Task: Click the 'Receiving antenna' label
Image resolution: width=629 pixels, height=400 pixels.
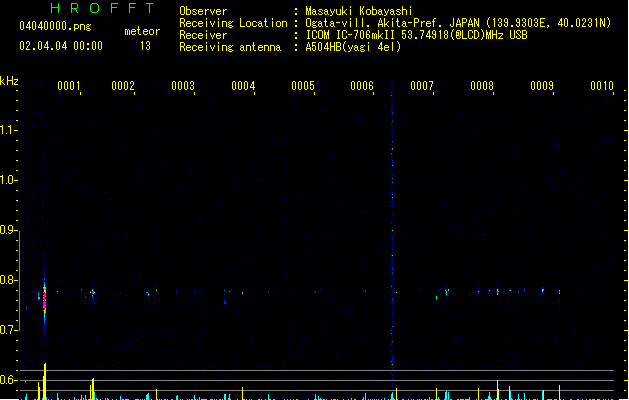Action: [230, 47]
